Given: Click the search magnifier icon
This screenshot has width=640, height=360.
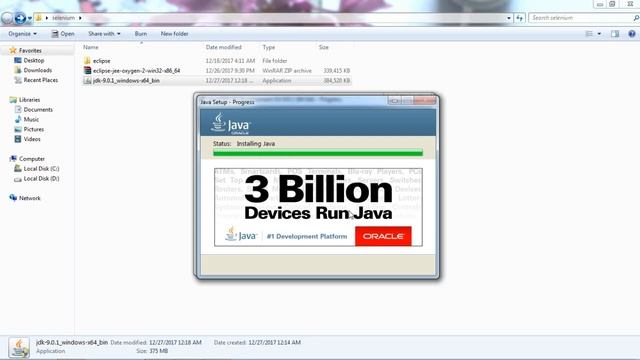Looking at the screenshot, I should click(x=636, y=18).
